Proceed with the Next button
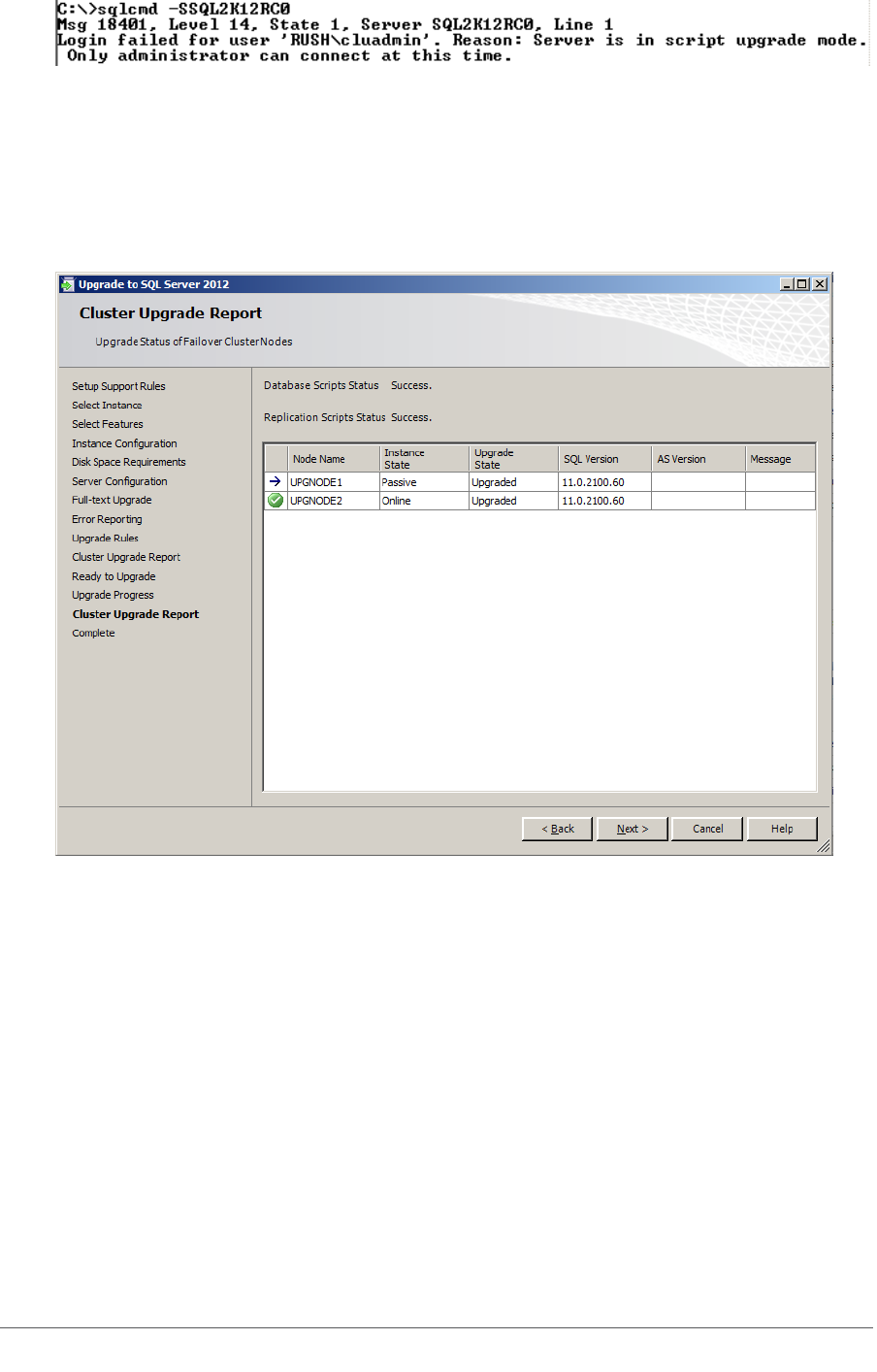The height and width of the screenshot is (1372, 877). pyautogui.click(x=633, y=829)
